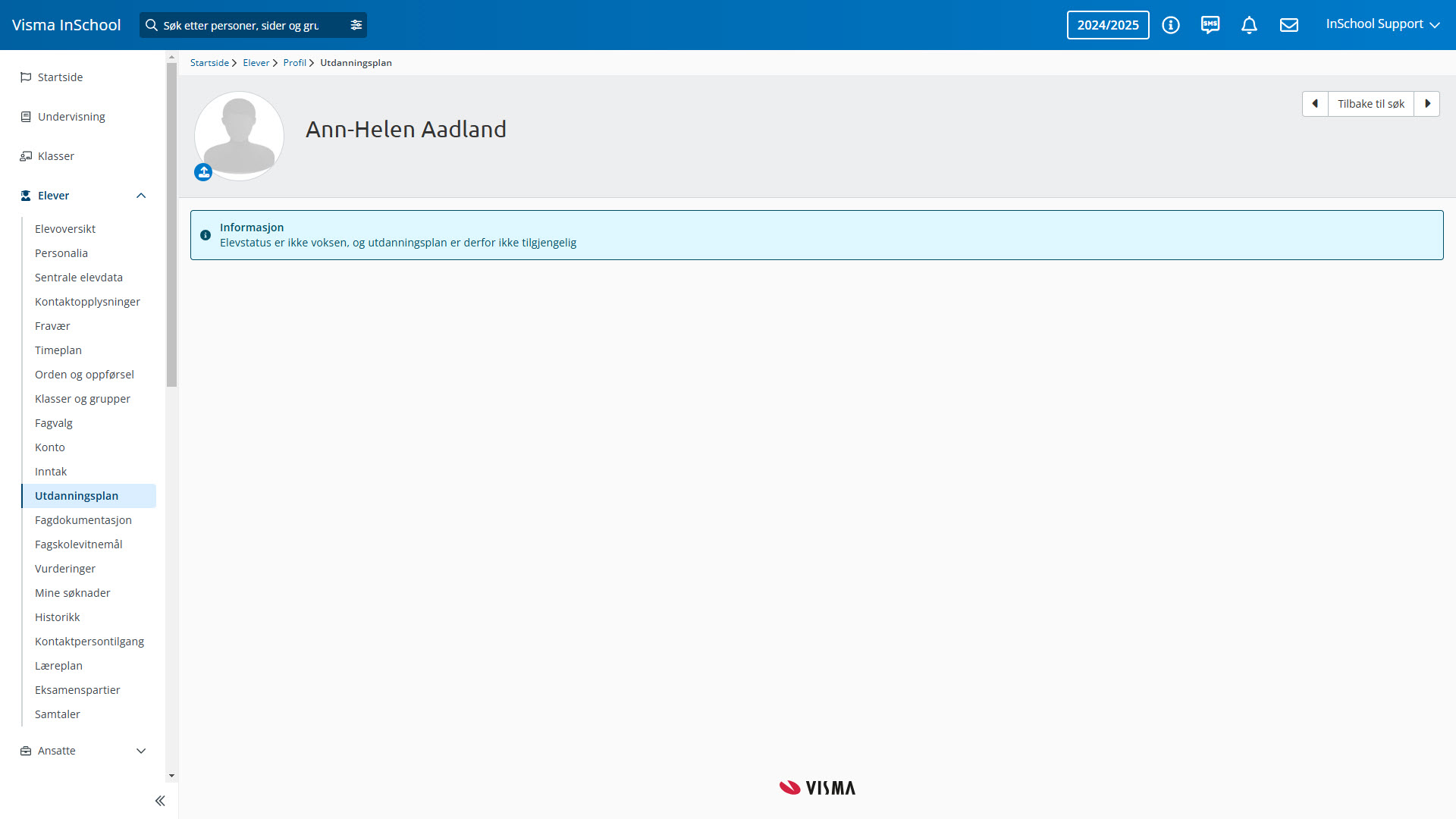Collapse the Elever menu section
Image resolution: width=1456 pixels, height=819 pixels.
pos(141,196)
